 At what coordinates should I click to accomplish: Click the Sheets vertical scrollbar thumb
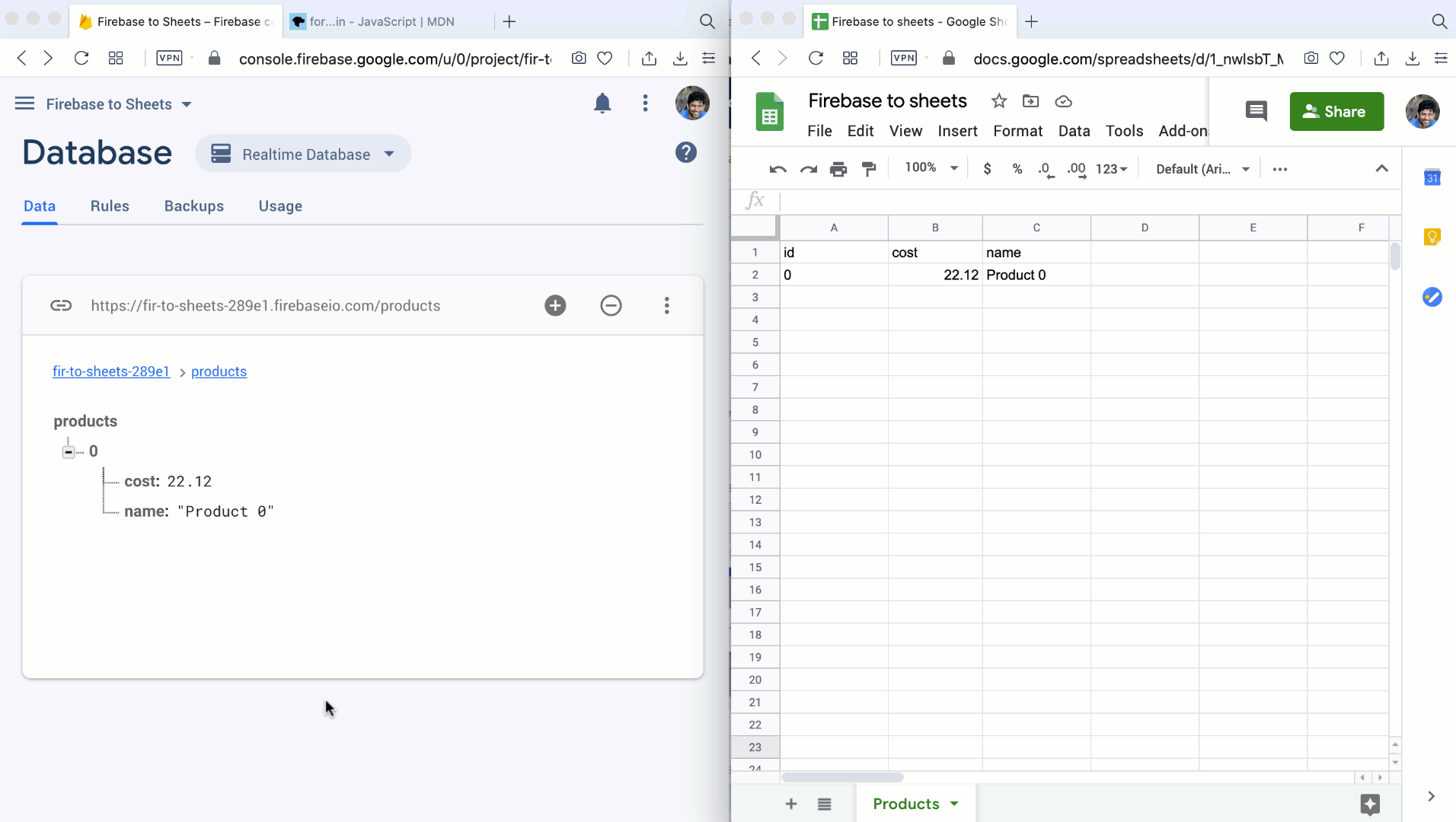coord(1395,256)
